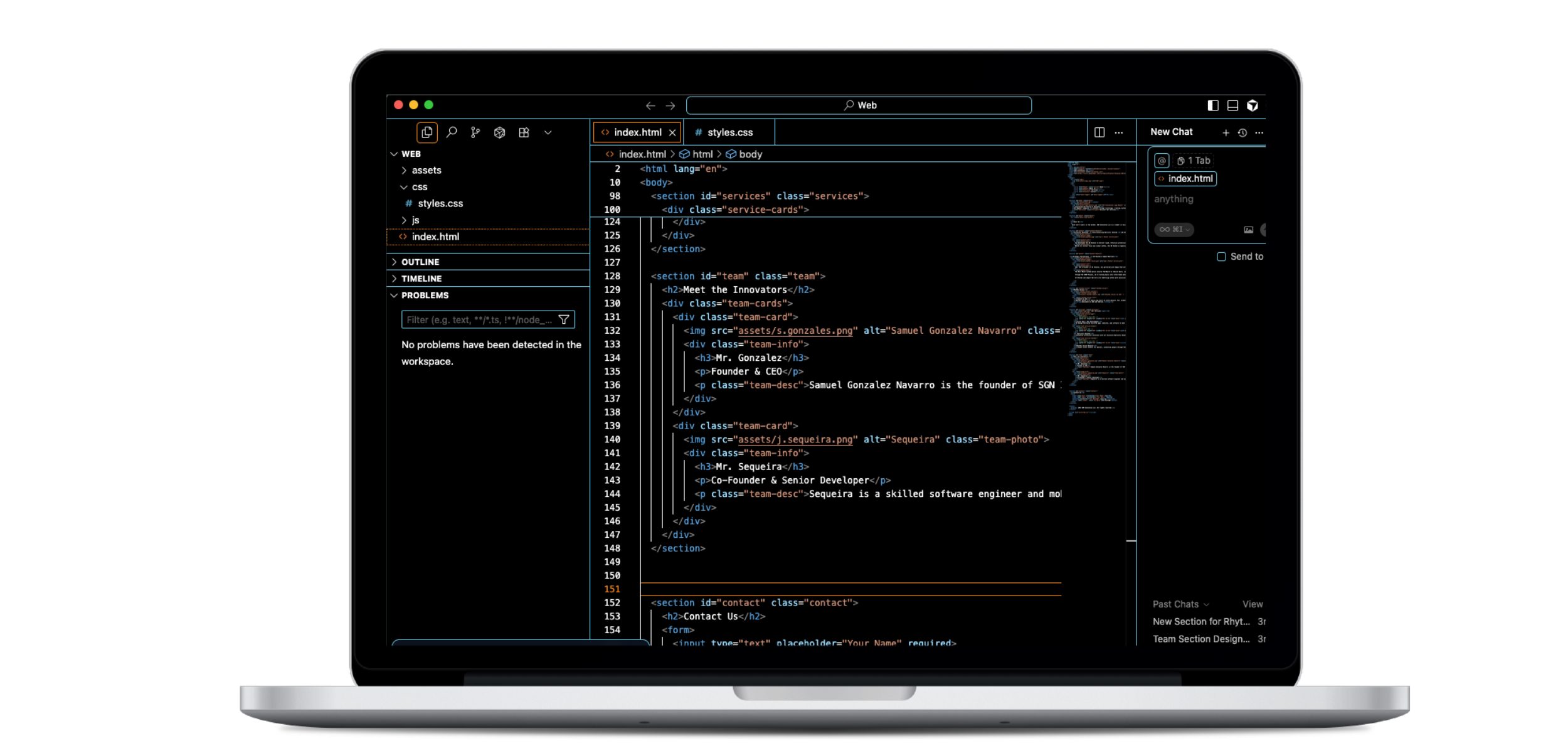
Task: Check the Send to checkbox
Action: [1221, 257]
